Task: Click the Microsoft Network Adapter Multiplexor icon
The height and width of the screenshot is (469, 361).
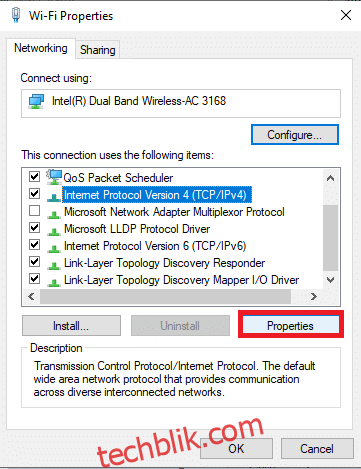Action: pyautogui.click(x=54, y=214)
